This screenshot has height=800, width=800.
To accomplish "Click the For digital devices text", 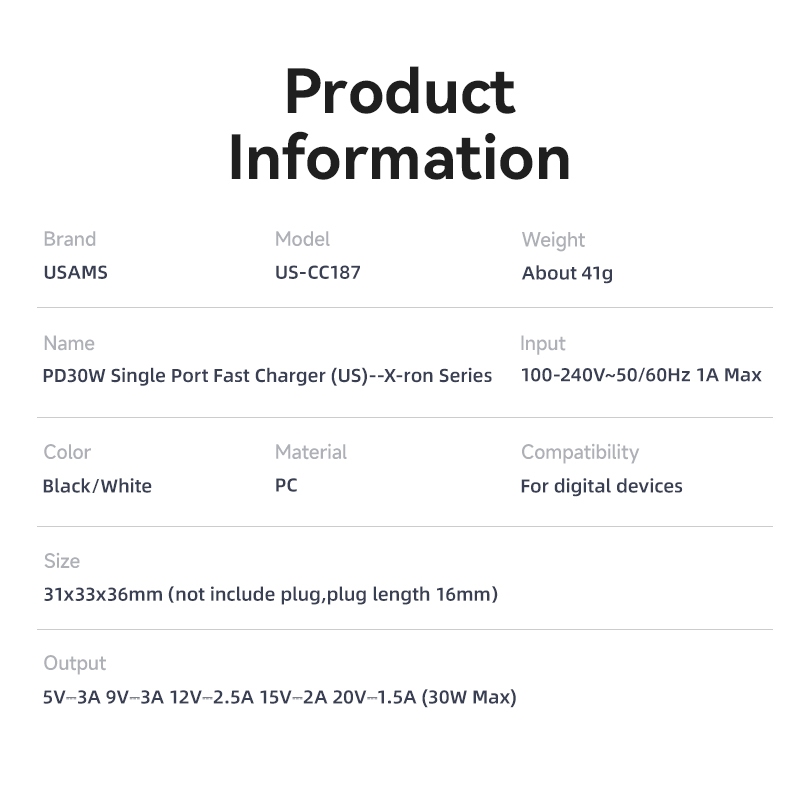I will click(x=602, y=487).
